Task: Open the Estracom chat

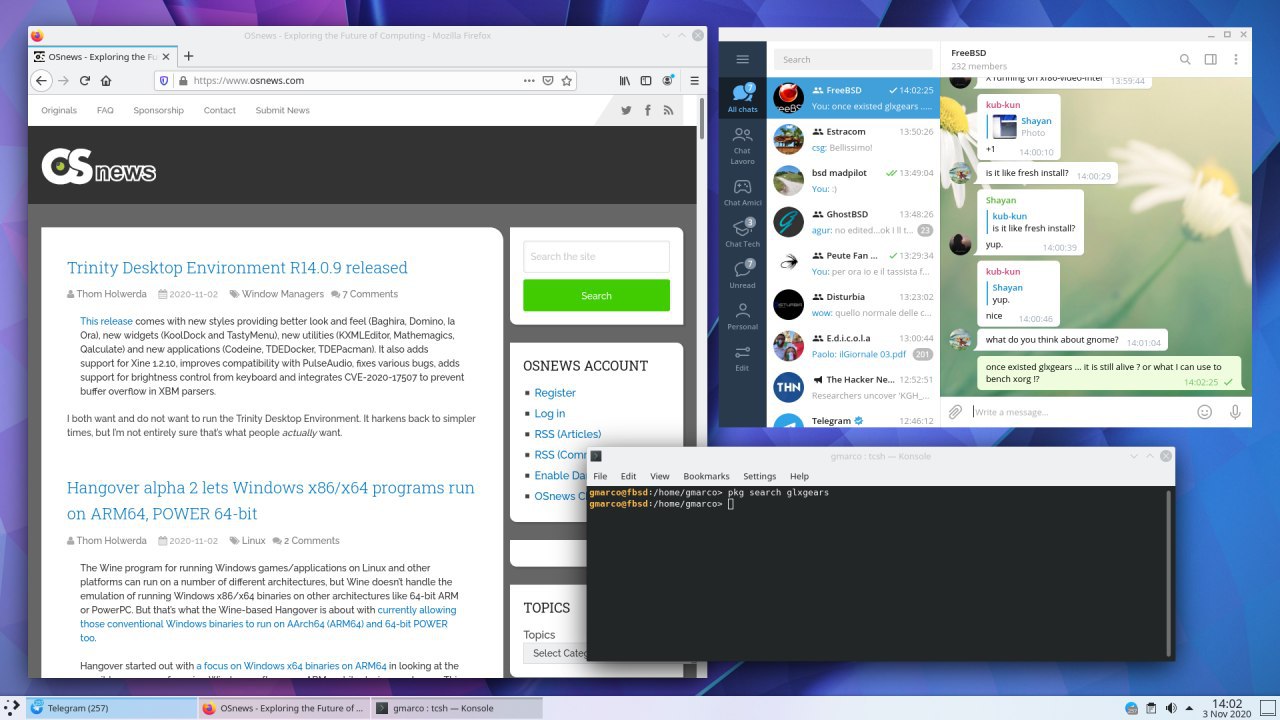Action: pos(853,139)
